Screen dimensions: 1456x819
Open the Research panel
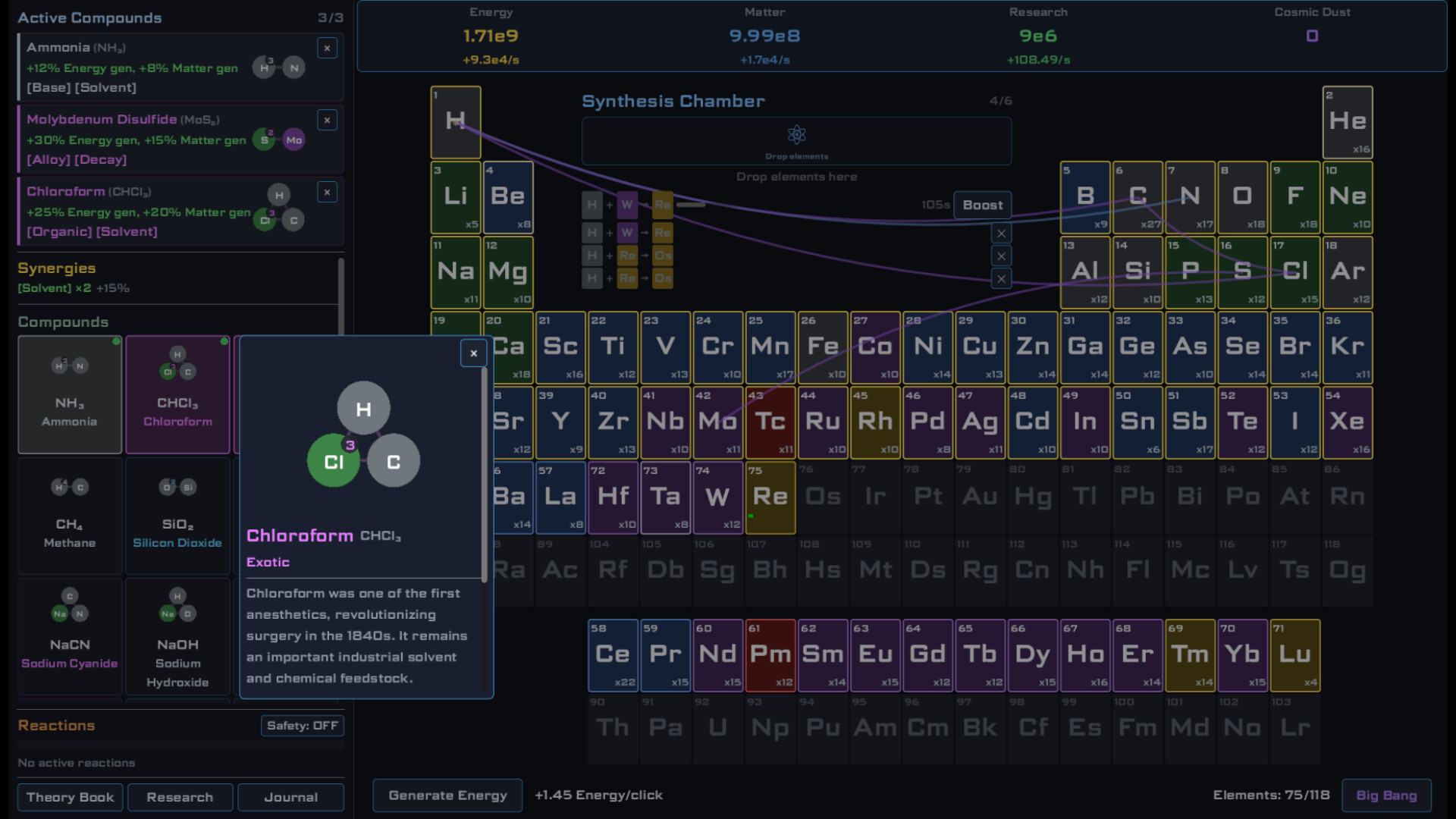180,797
